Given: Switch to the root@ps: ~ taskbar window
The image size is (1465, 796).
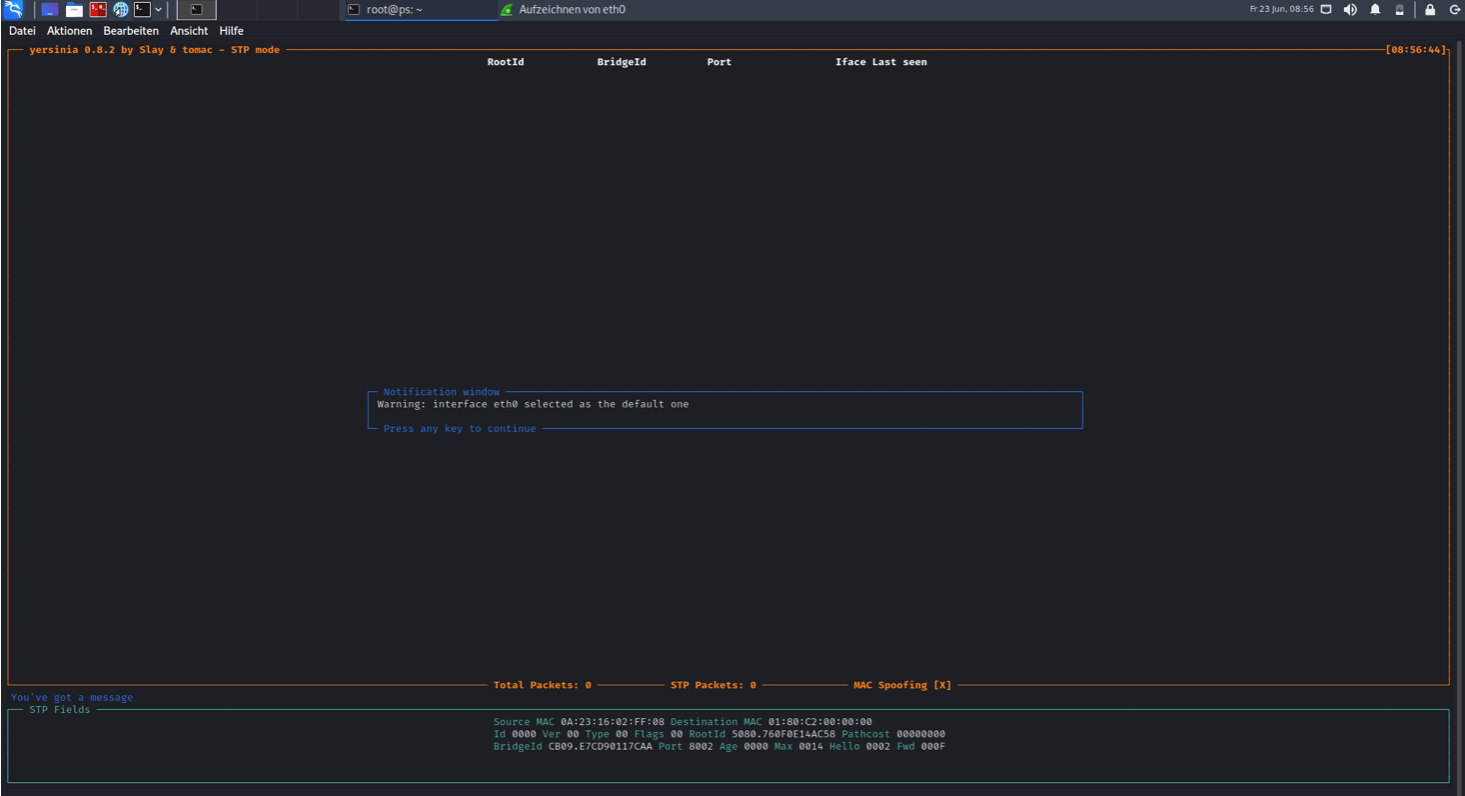Looking at the screenshot, I should [x=420, y=10].
